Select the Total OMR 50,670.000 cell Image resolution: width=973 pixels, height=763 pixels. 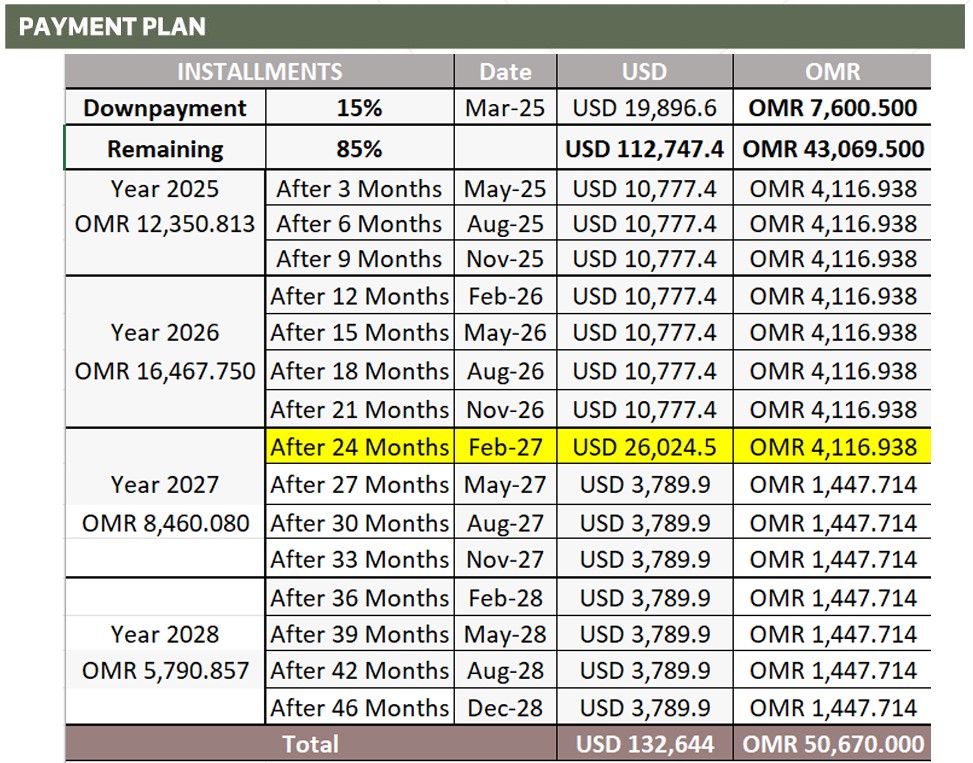(x=832, y=743)
